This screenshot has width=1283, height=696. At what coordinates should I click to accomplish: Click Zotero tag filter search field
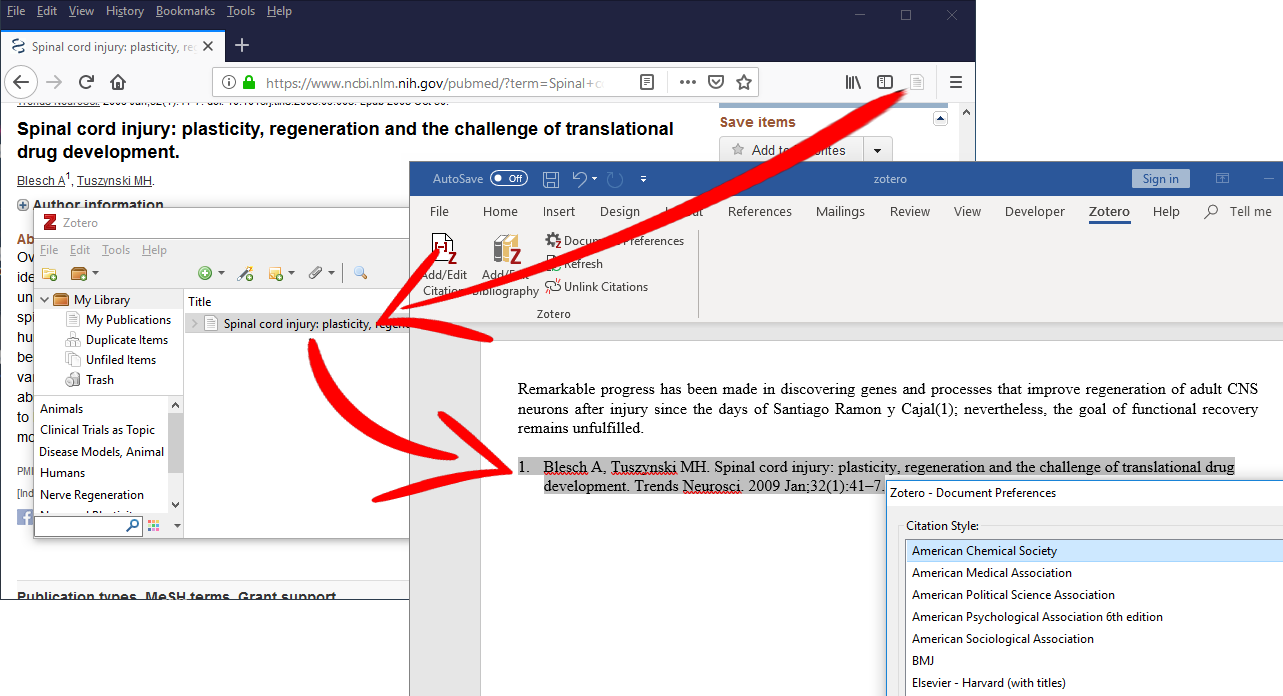click(x=88, y=525)
